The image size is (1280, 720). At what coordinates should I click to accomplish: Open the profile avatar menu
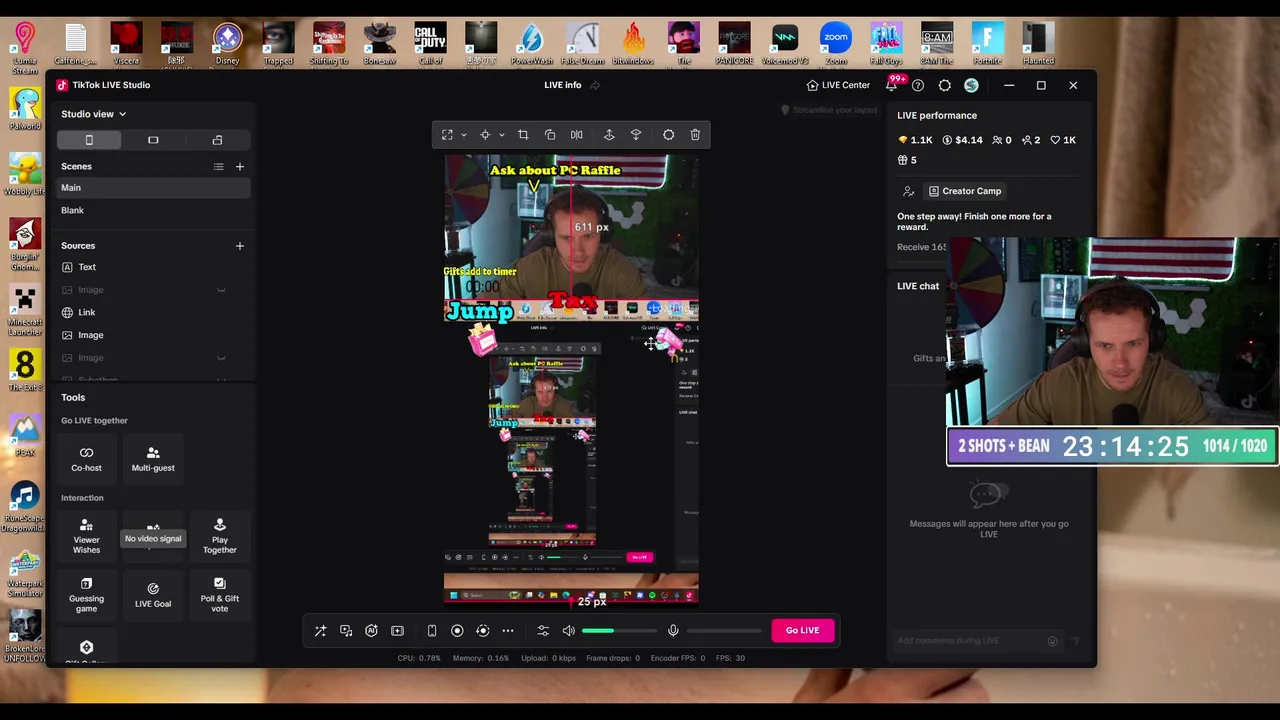point(971,86)
